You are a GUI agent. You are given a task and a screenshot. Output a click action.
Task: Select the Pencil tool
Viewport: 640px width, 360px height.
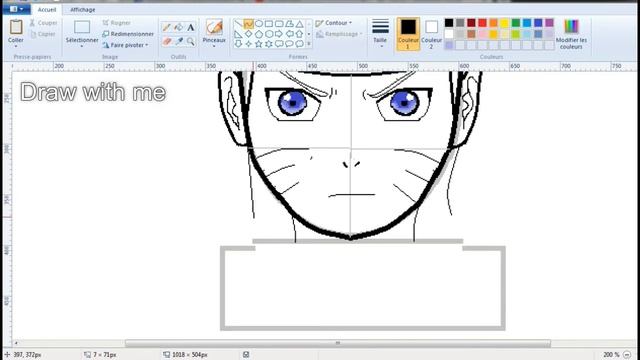click(x=167, y=28)
